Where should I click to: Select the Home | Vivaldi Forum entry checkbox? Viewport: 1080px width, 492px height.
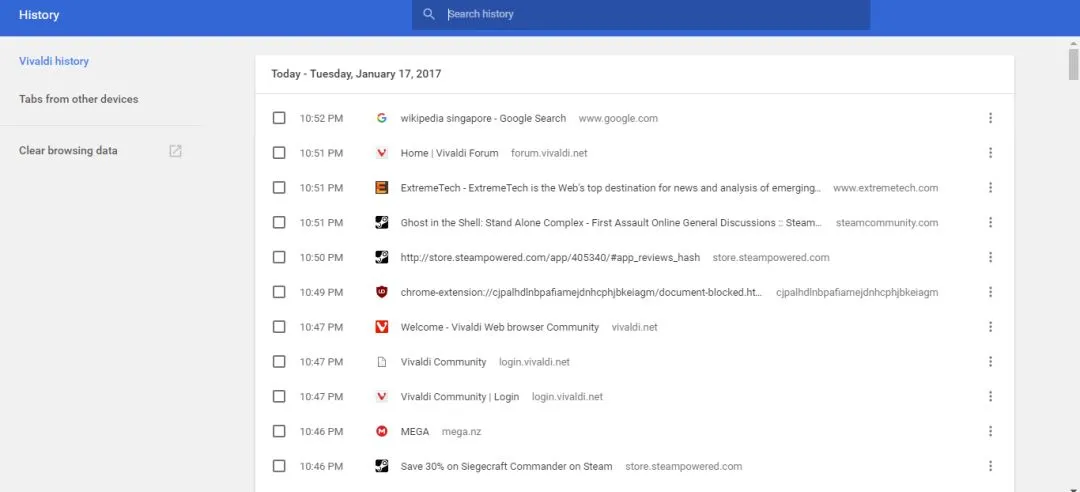[x=278, y=153]
